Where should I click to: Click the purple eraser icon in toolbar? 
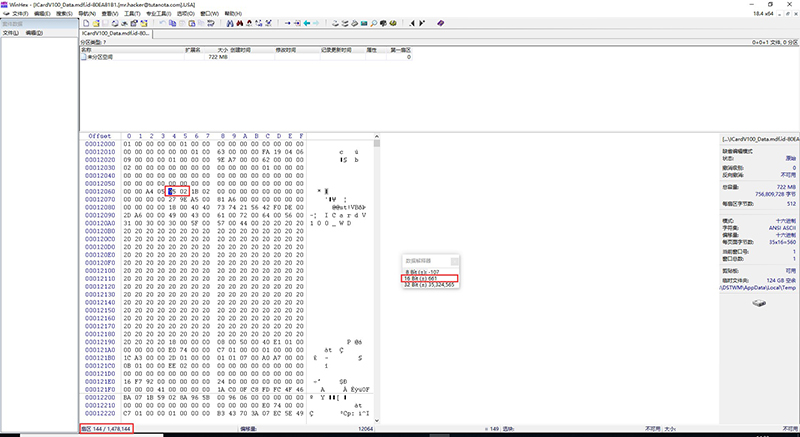441,23
